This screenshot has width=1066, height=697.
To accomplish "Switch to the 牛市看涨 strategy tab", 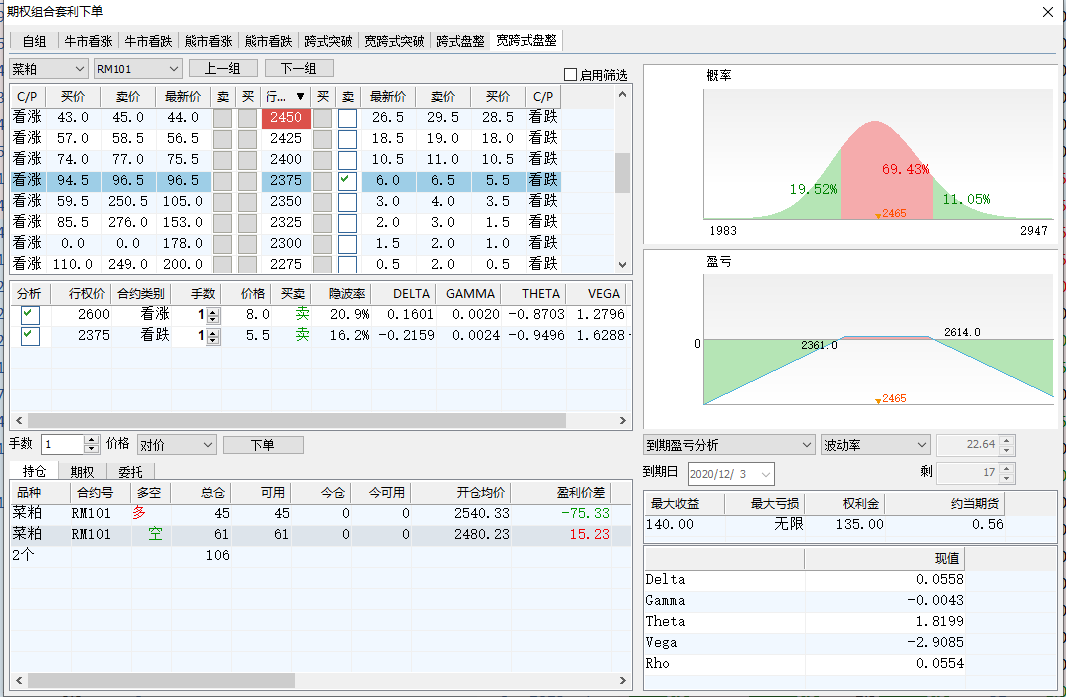I will (x=89, y=41).
